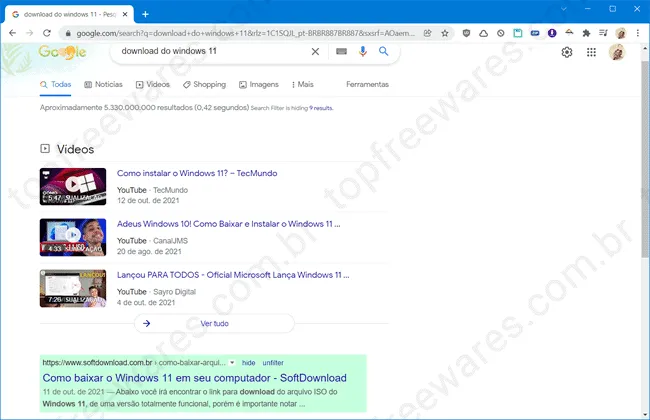Click the softdownload.com.br result URL text

pyautogui.click(x=134, y=363)
